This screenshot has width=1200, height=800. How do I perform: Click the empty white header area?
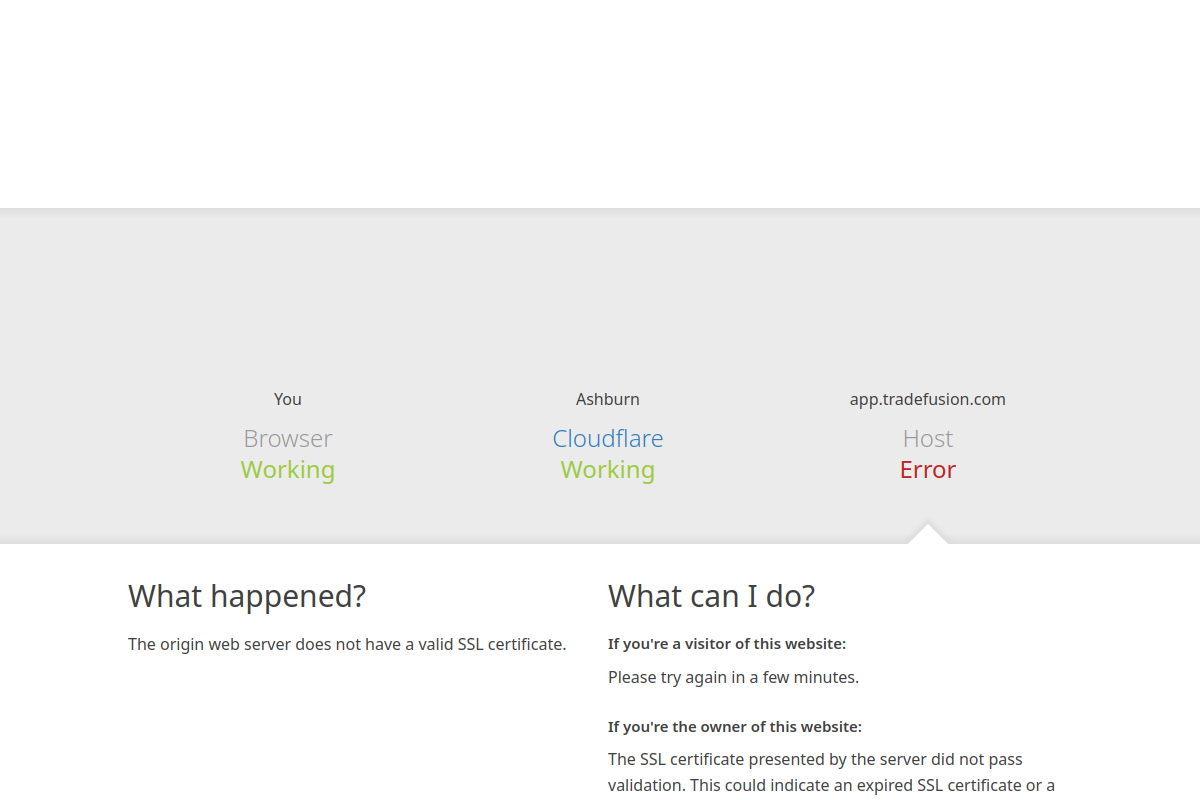600,100
